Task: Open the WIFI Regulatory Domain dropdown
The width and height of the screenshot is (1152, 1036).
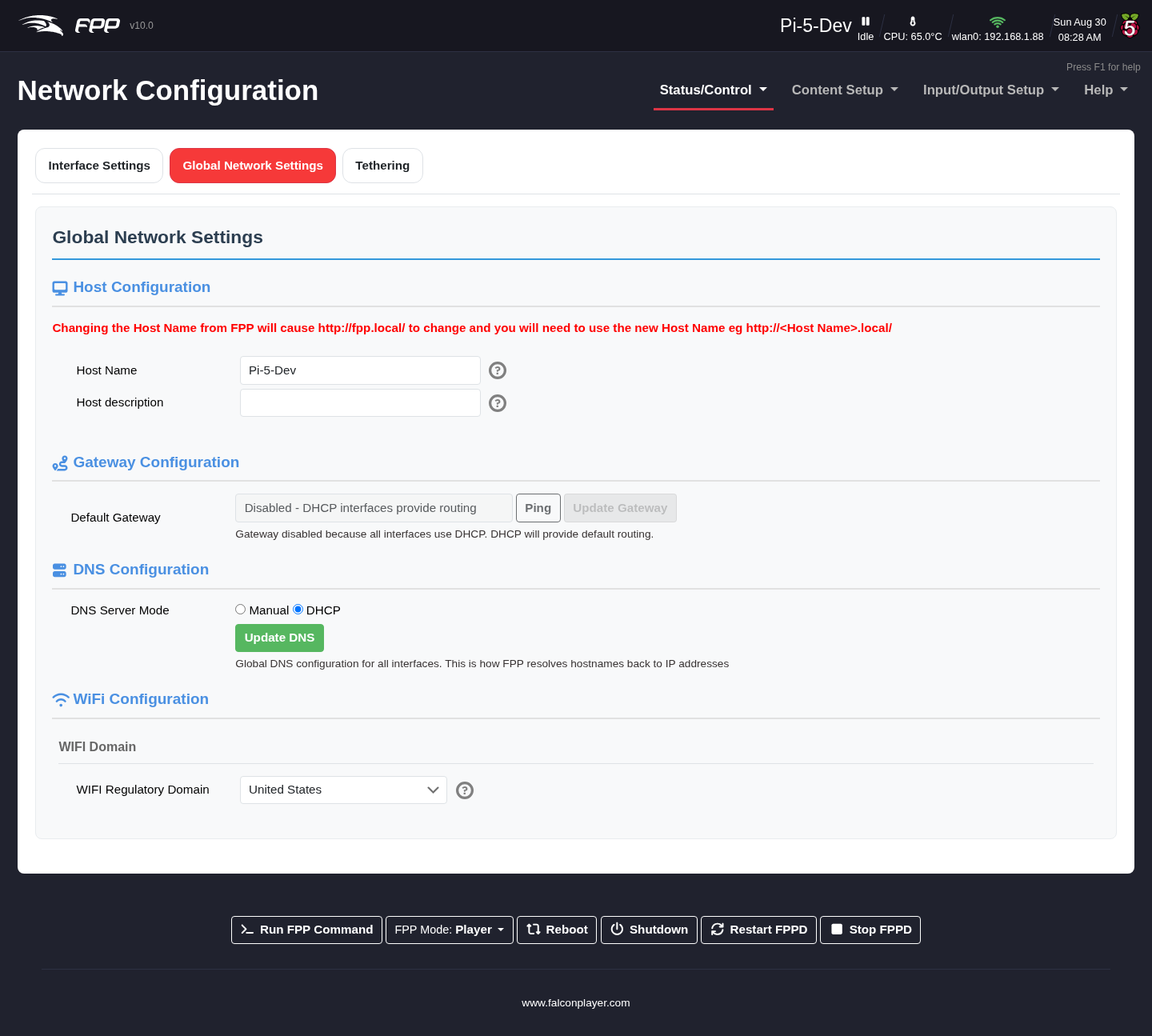Action: tap(343, 790)
